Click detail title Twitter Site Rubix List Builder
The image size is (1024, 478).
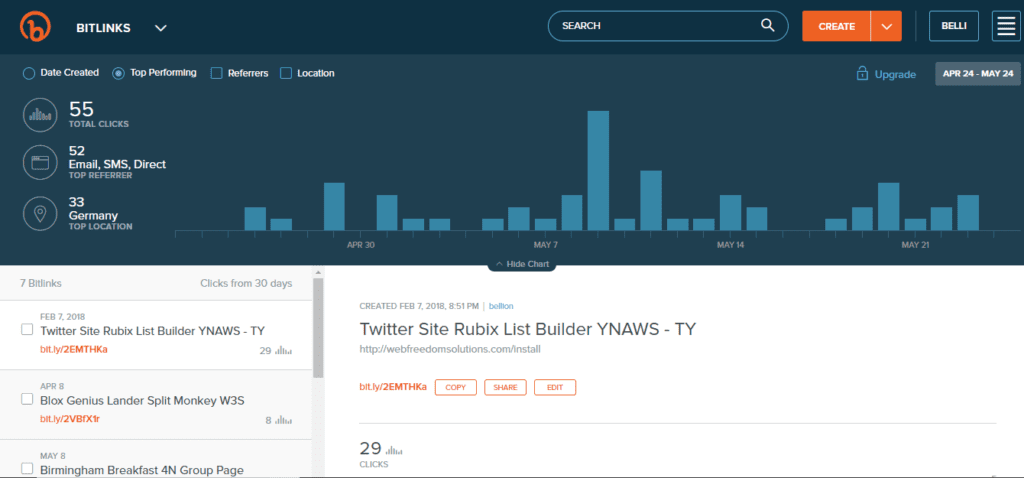(x=528, y=329)
